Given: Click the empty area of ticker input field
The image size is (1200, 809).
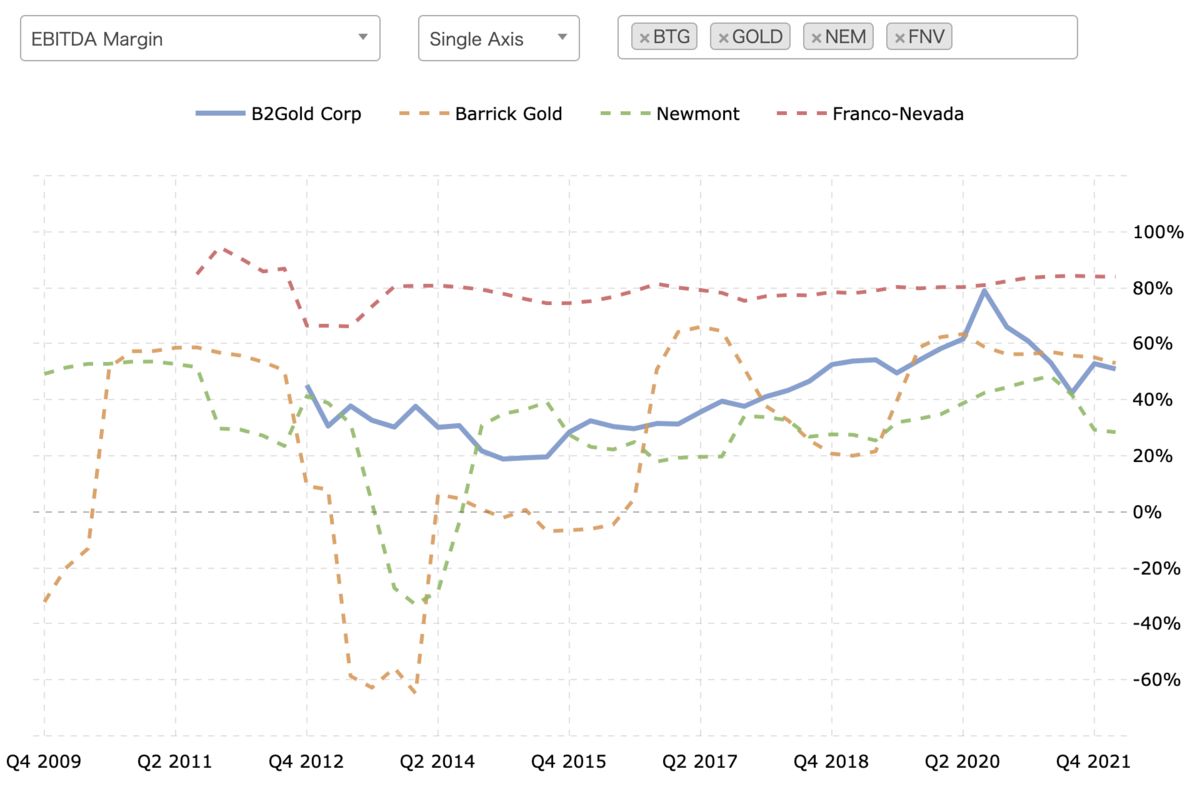Looking at the screenshot, I should (x=1014, y=38).
